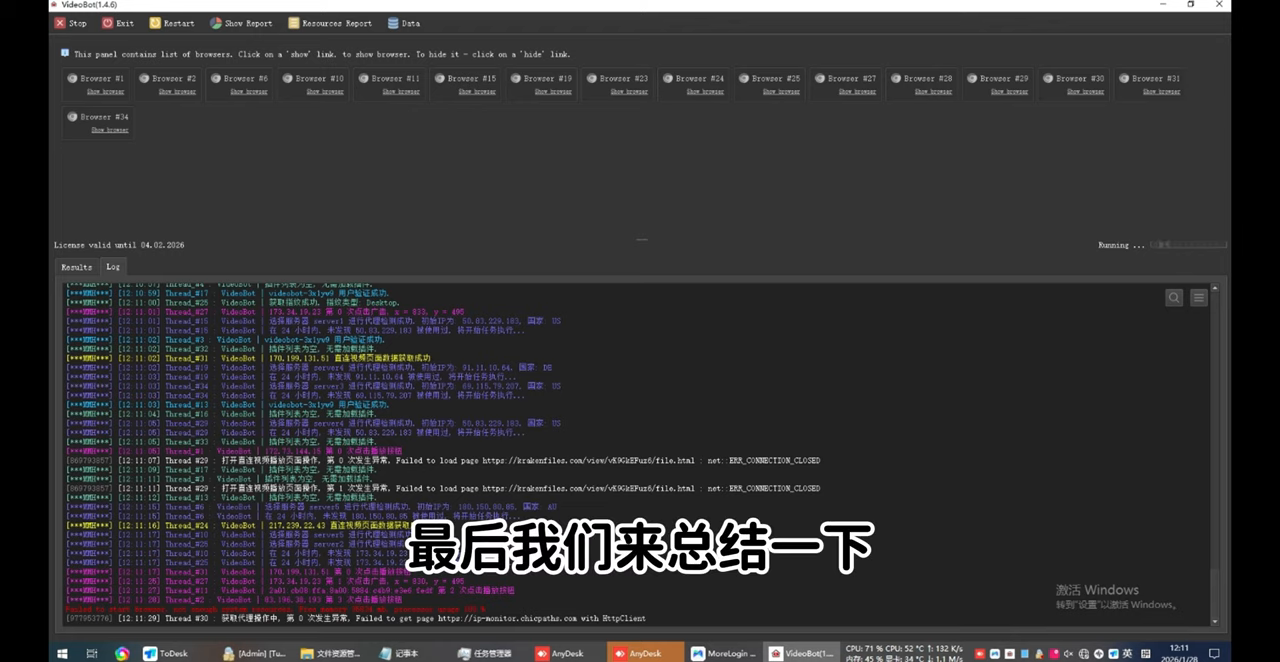Click the round icon beside Browser #24
Image resolution: width=1280 pixels, height=662 pixels.
click(x=668, y=78)
